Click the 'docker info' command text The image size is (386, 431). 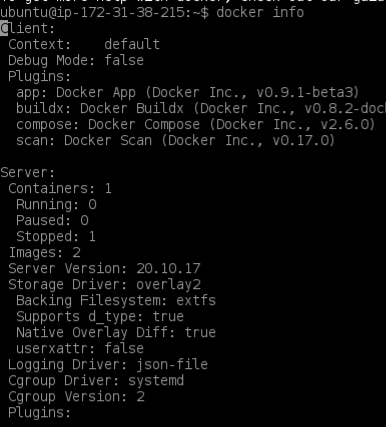pos(260,13)
